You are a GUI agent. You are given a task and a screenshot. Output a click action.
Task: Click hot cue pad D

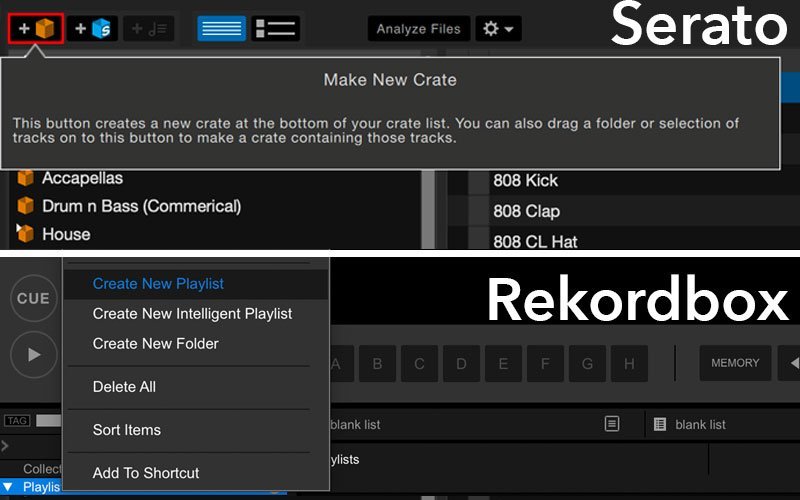click(461, 364)
